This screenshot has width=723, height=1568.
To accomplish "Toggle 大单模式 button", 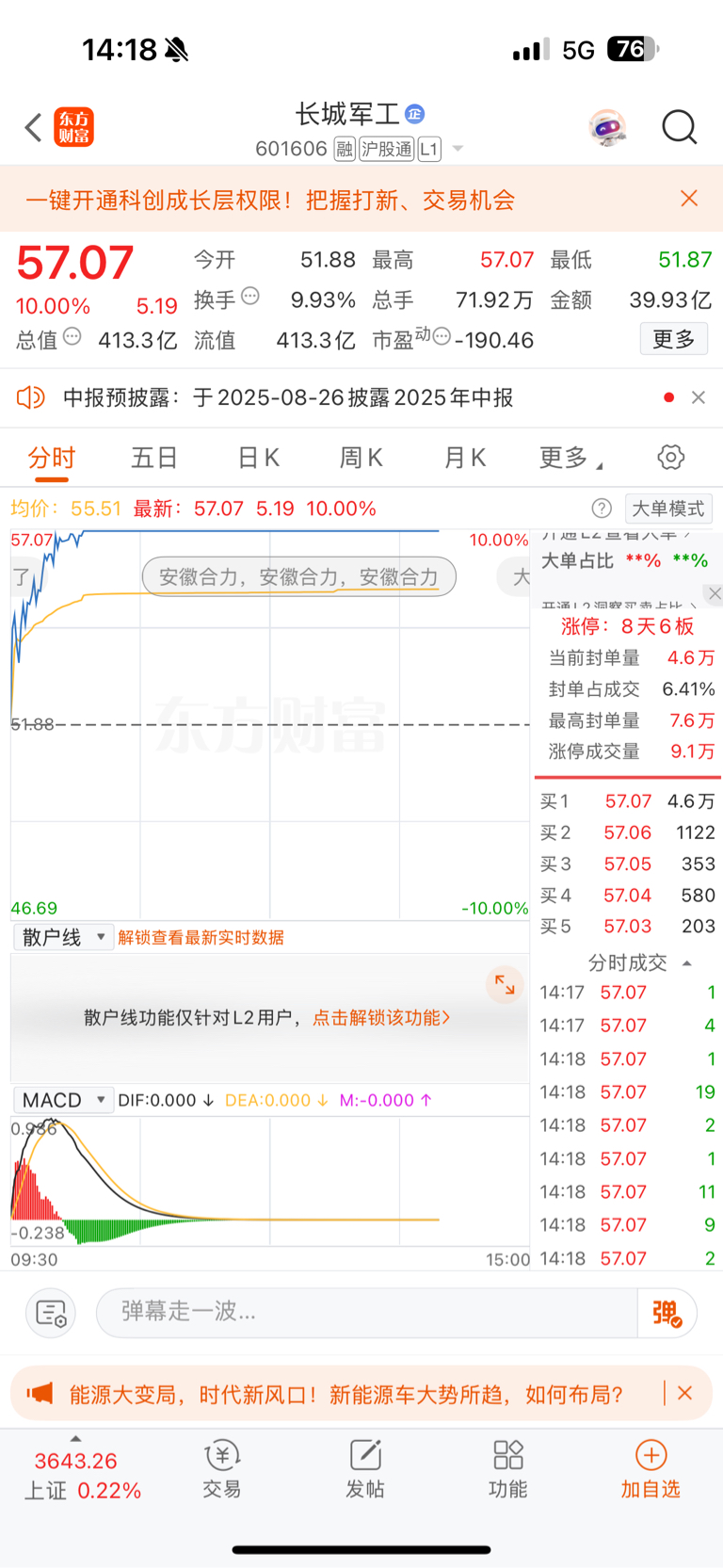I will pyautogui.click(x=668, y=509).
